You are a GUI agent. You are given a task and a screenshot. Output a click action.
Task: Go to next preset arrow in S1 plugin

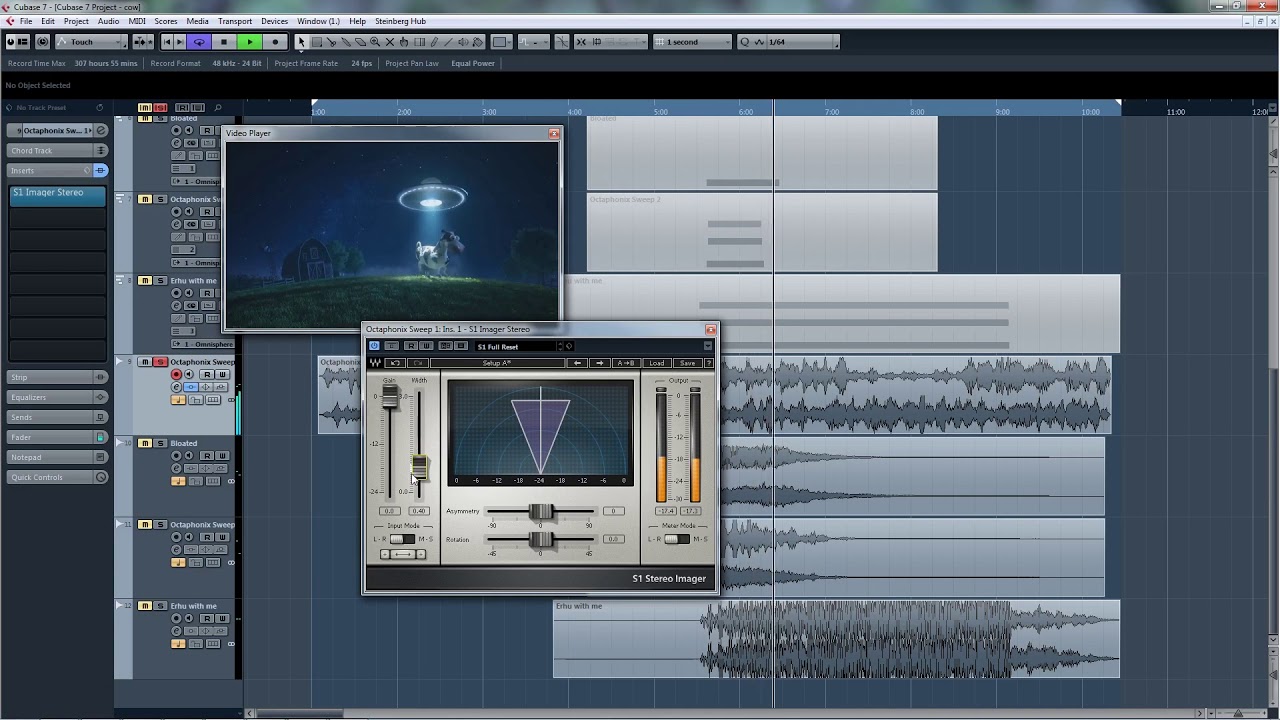point(600,363)
